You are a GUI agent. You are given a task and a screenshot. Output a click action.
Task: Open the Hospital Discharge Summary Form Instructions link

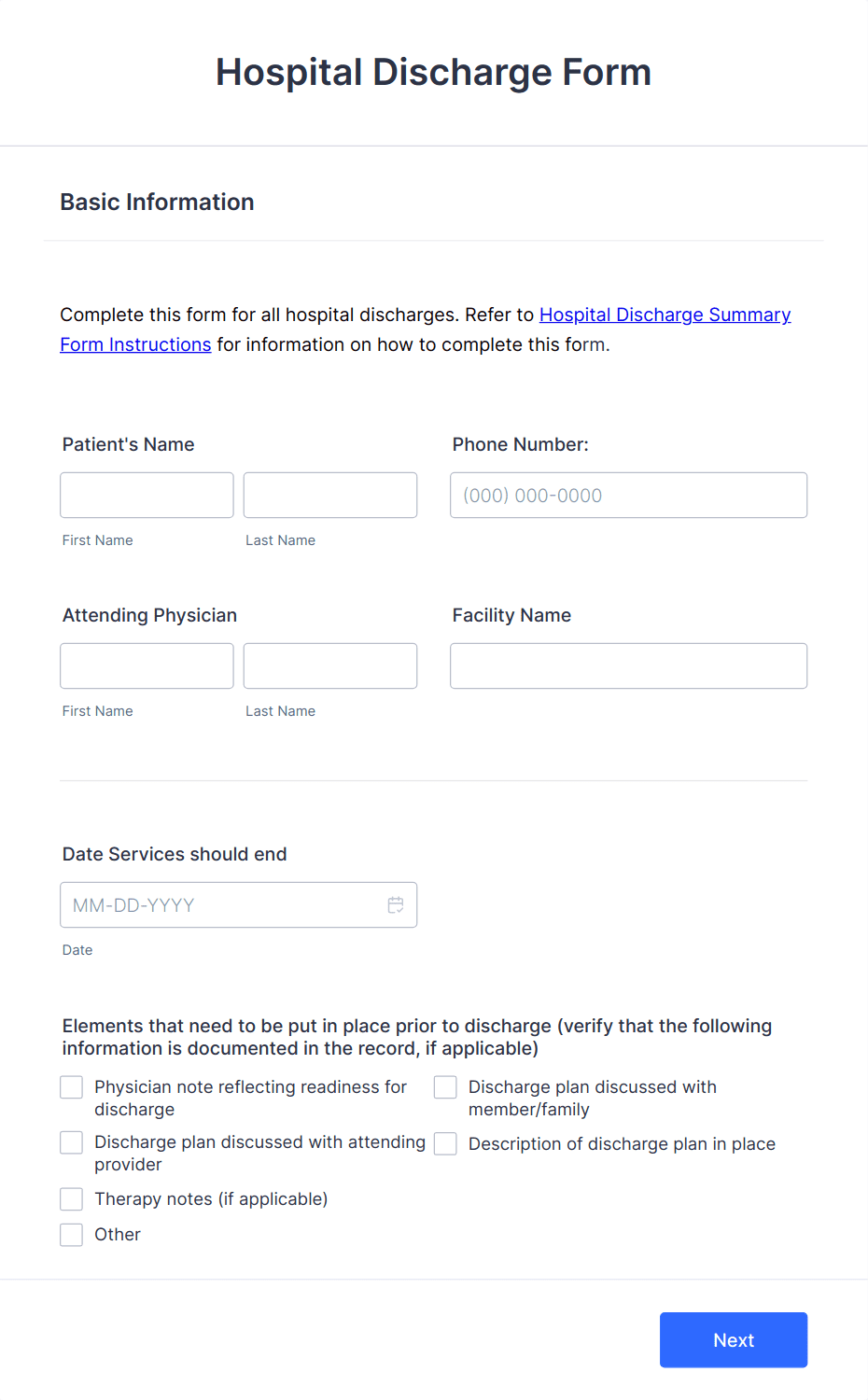click(x=664, y=315)
